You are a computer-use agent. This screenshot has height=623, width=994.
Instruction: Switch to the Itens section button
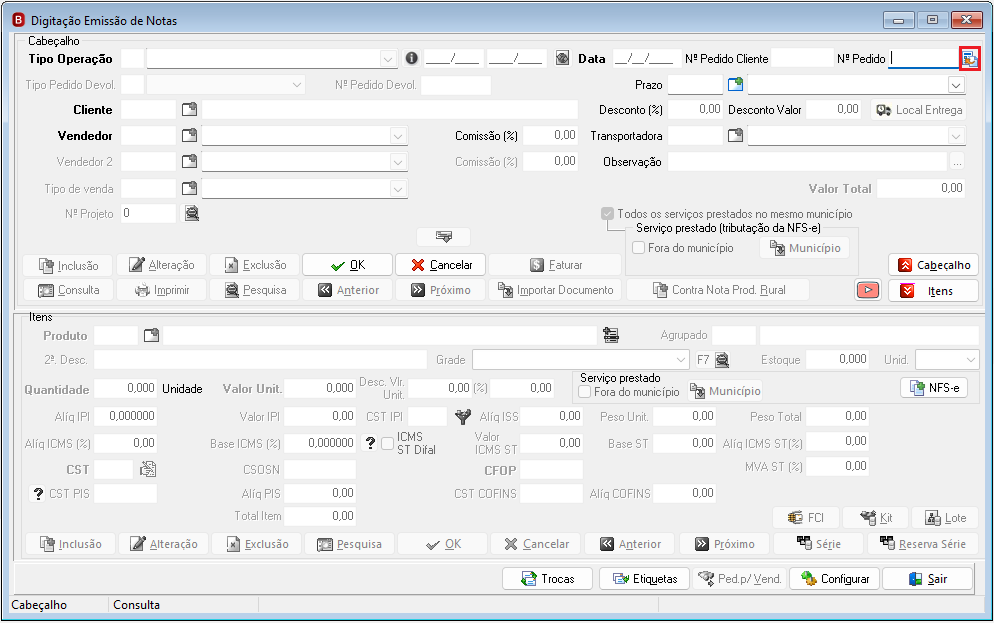(934, 291)
